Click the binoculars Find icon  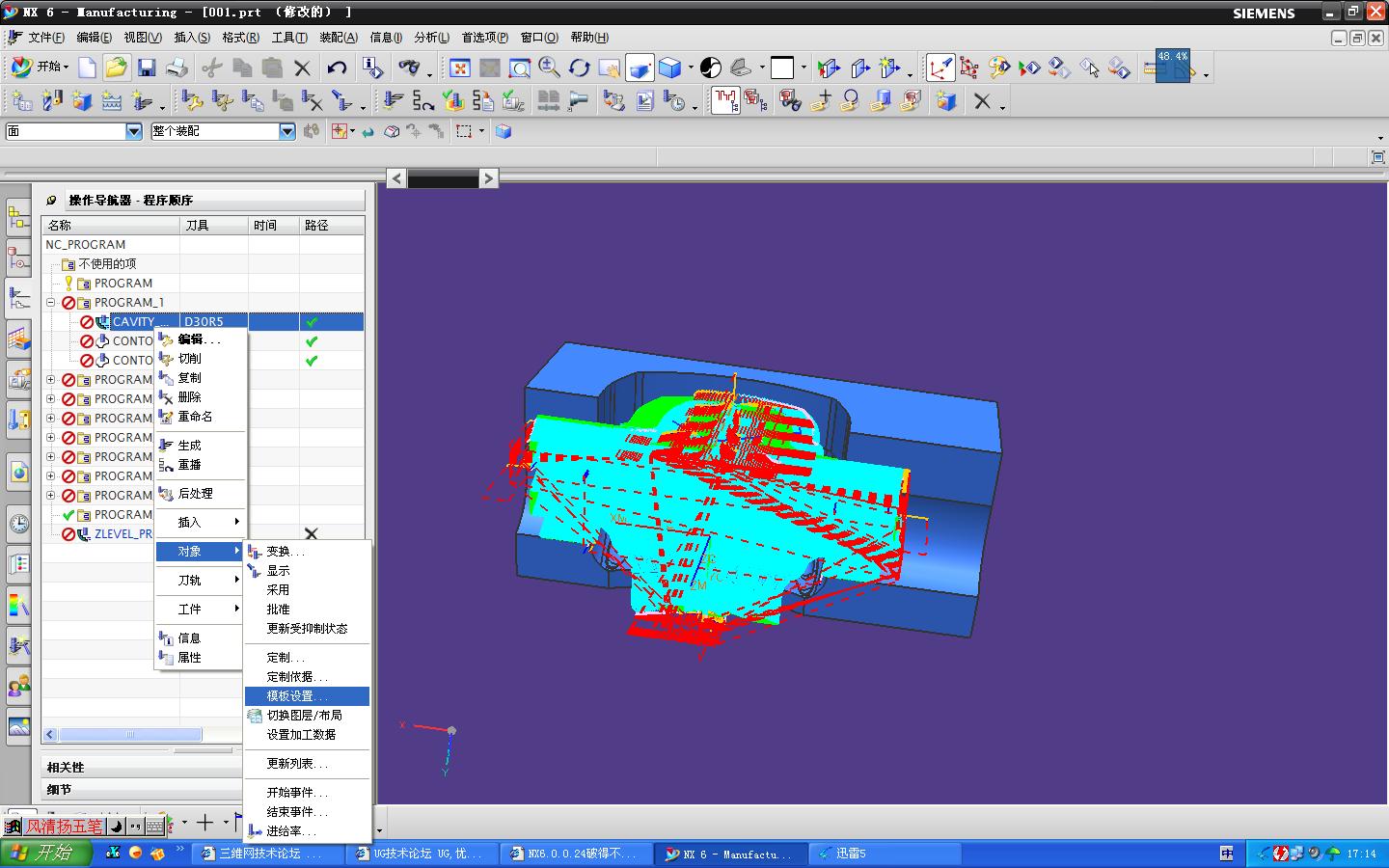pos(410,68)
